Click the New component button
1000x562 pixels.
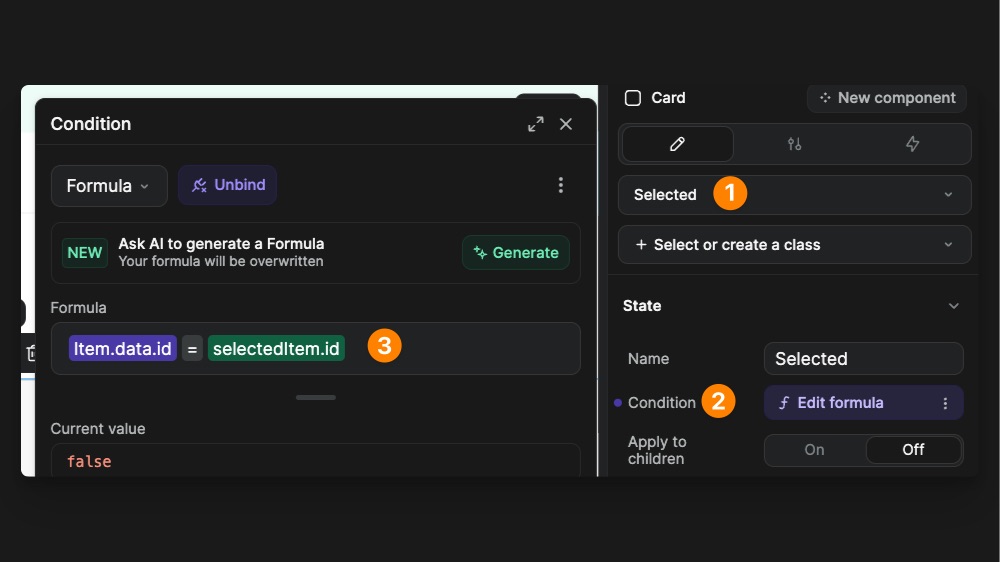click(887, 98)
